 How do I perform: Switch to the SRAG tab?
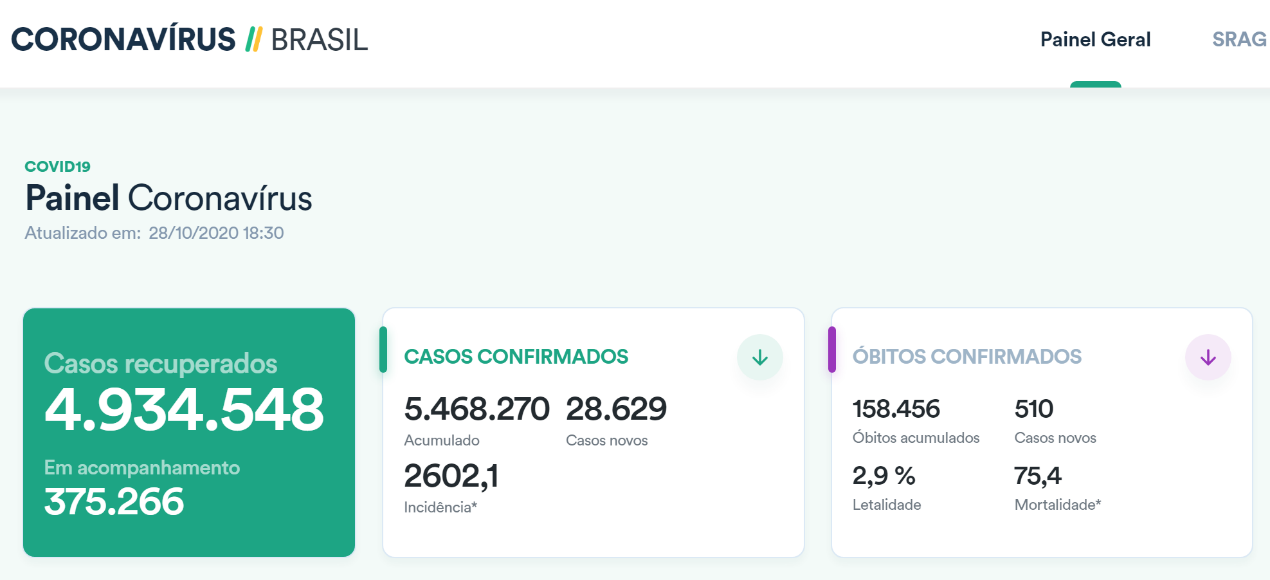[1239, 40]
